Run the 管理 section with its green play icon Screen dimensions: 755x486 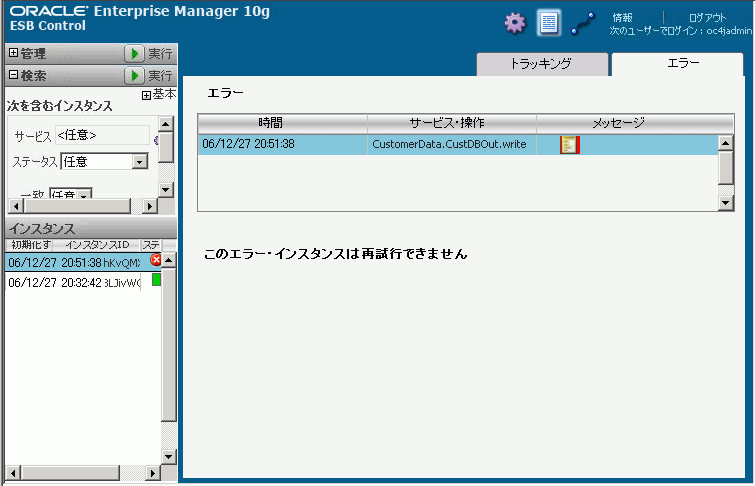click(134, 53)
